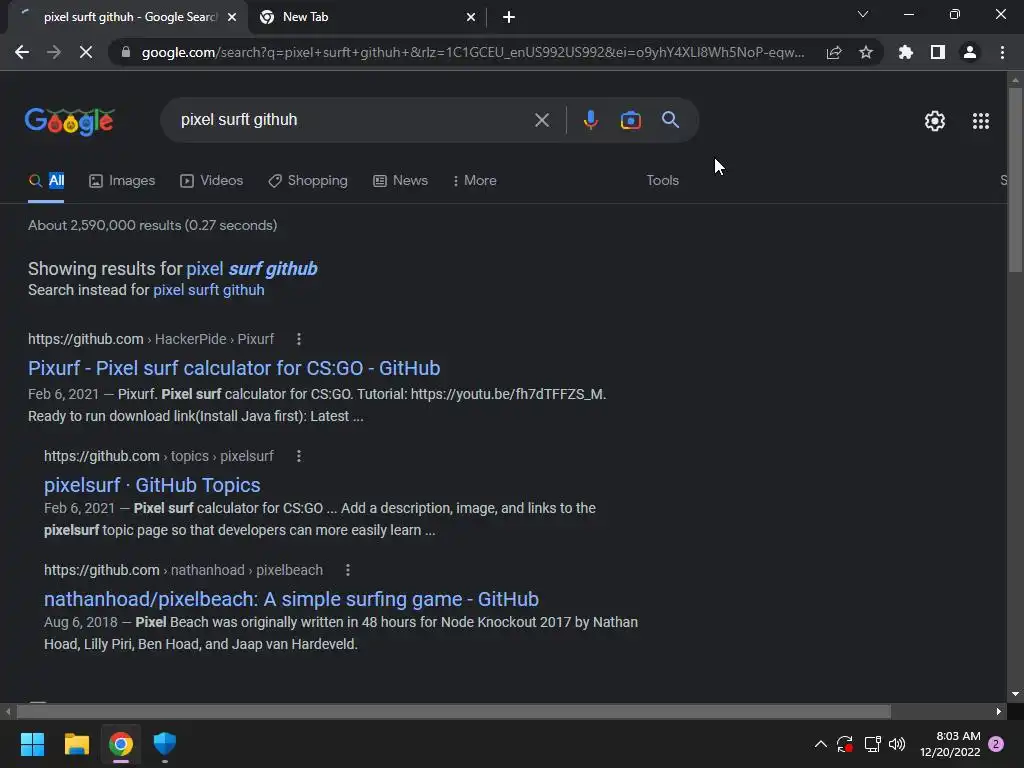This screenshot has width=1024, height=768.
Task: Open the Extensions puzzle icon
Action: tap(905, 52)
